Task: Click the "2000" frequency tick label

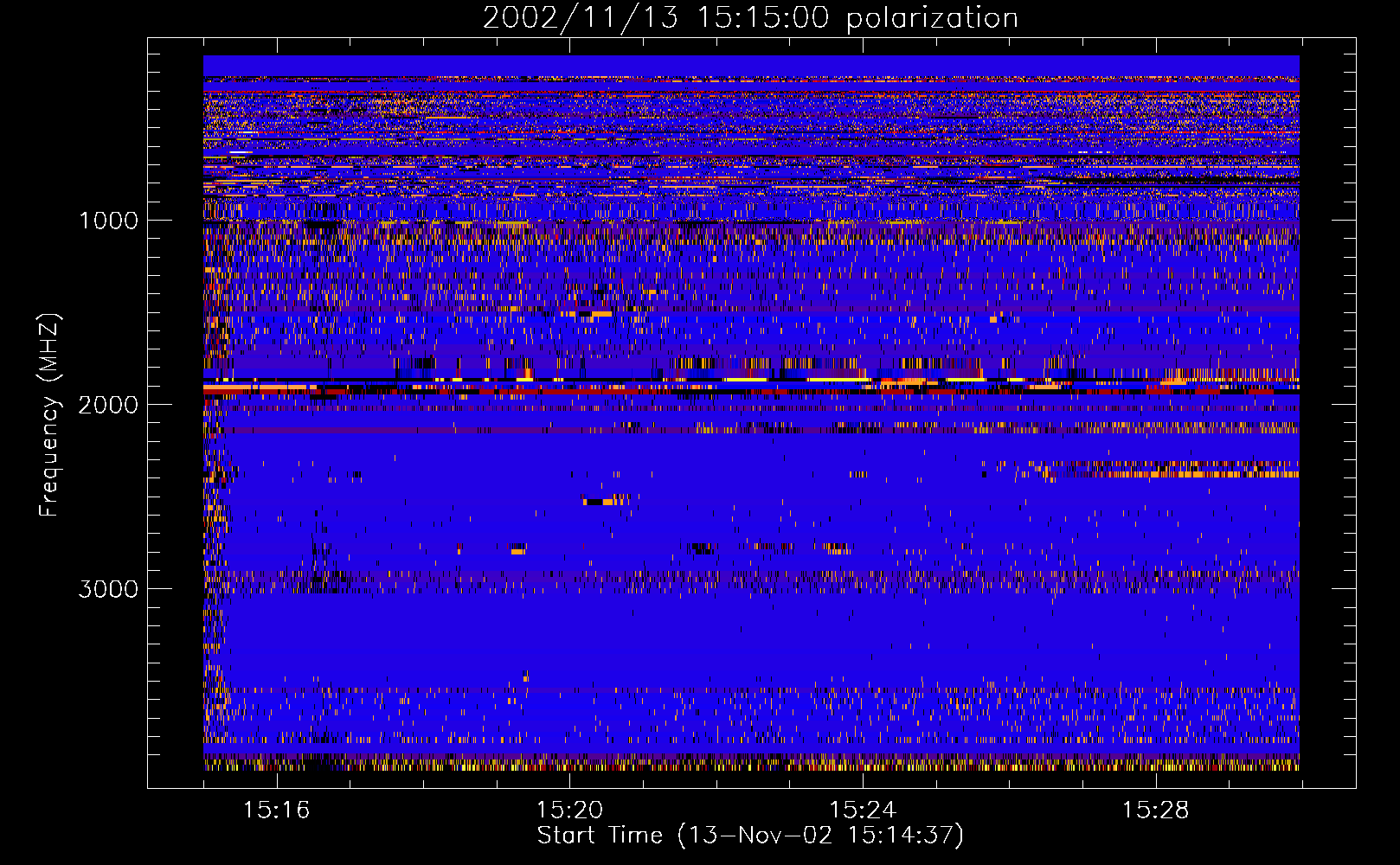Action: pos(108,405)
